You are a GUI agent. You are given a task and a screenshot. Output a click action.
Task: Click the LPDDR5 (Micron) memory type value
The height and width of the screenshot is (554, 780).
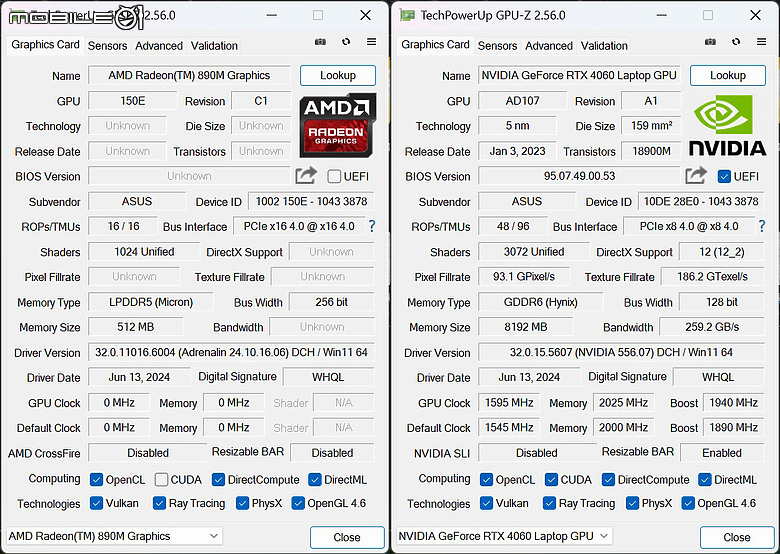click(151, 302)
